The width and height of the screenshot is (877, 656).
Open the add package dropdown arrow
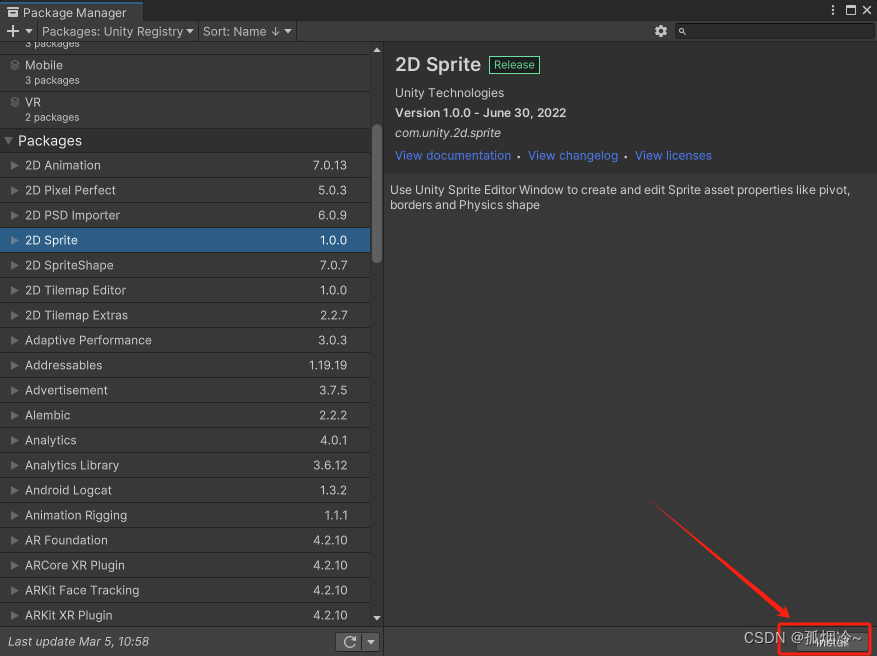pyautogui.click(x=29, y=31)
